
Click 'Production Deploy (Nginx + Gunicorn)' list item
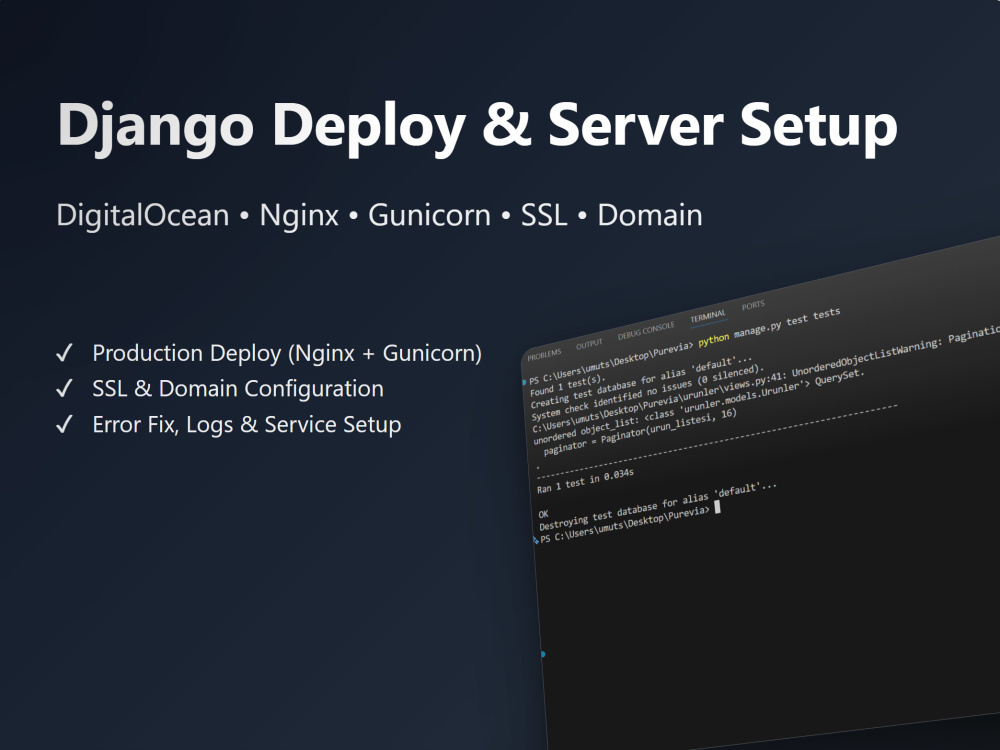(287, 353)
